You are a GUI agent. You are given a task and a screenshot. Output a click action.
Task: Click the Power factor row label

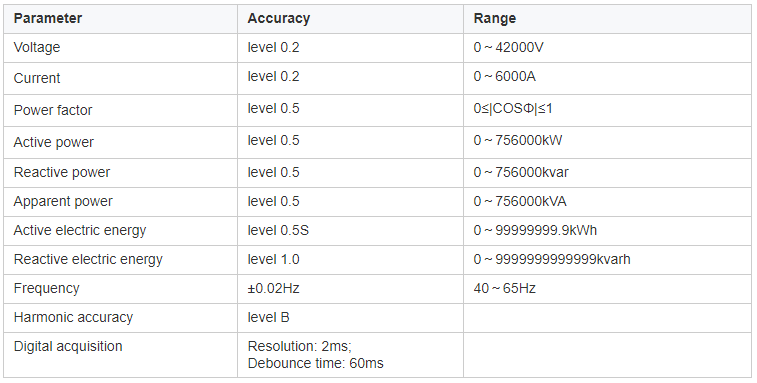[x=53, y=110]
